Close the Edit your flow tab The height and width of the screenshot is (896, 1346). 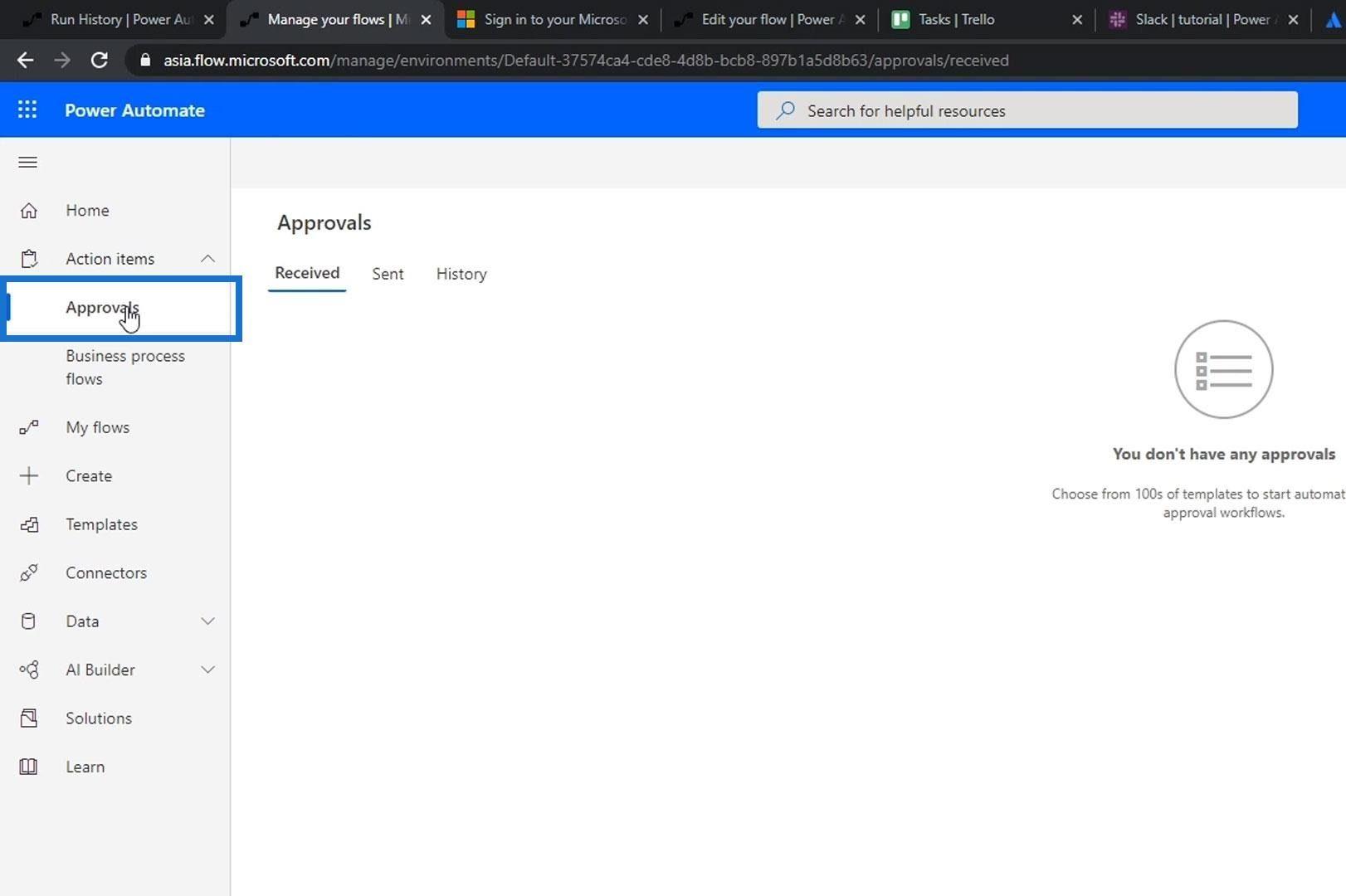[860, 19]
